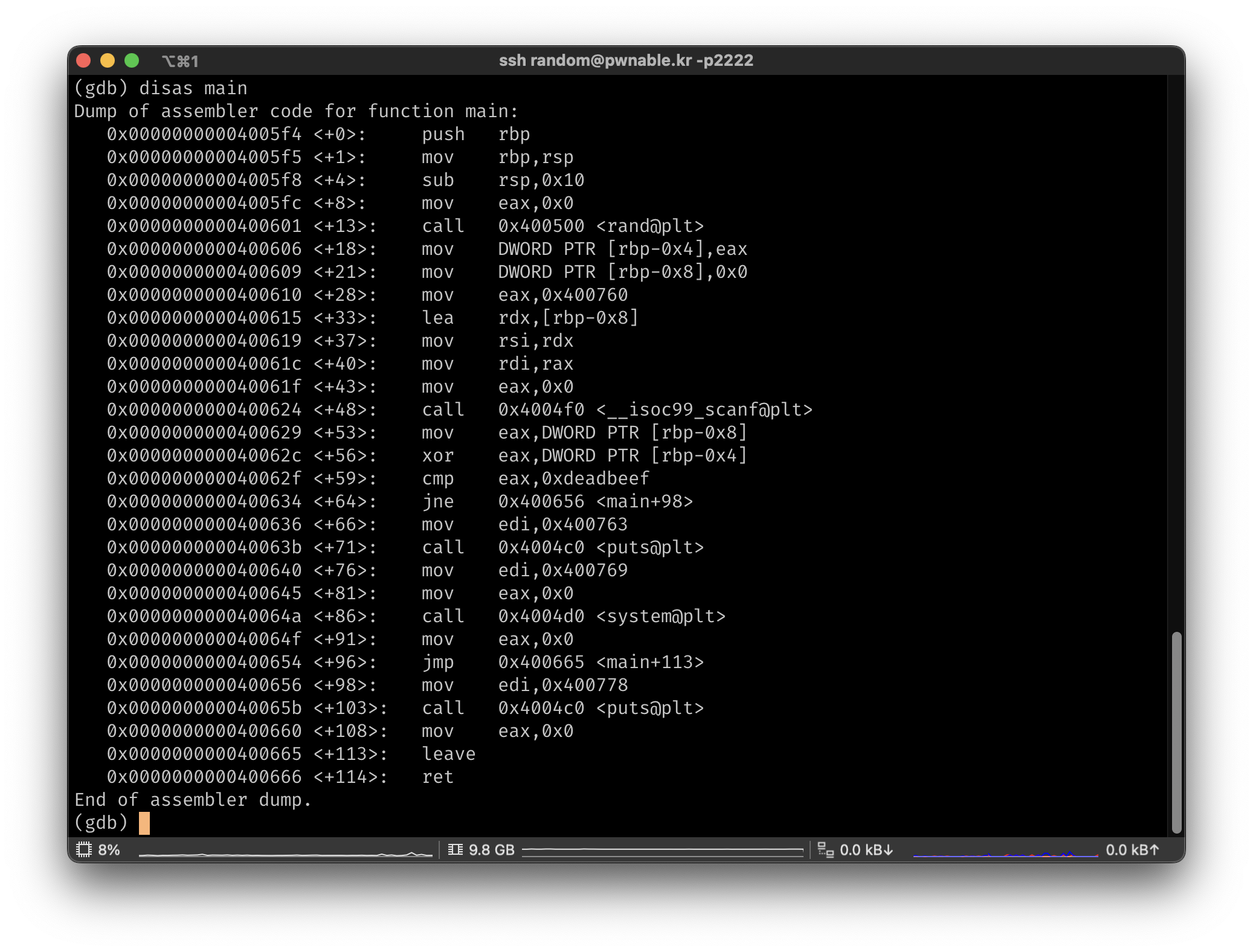The image size is (1253, 952).
Task: Click the yellow minimize window button
Action: click(x=108, y=60)
